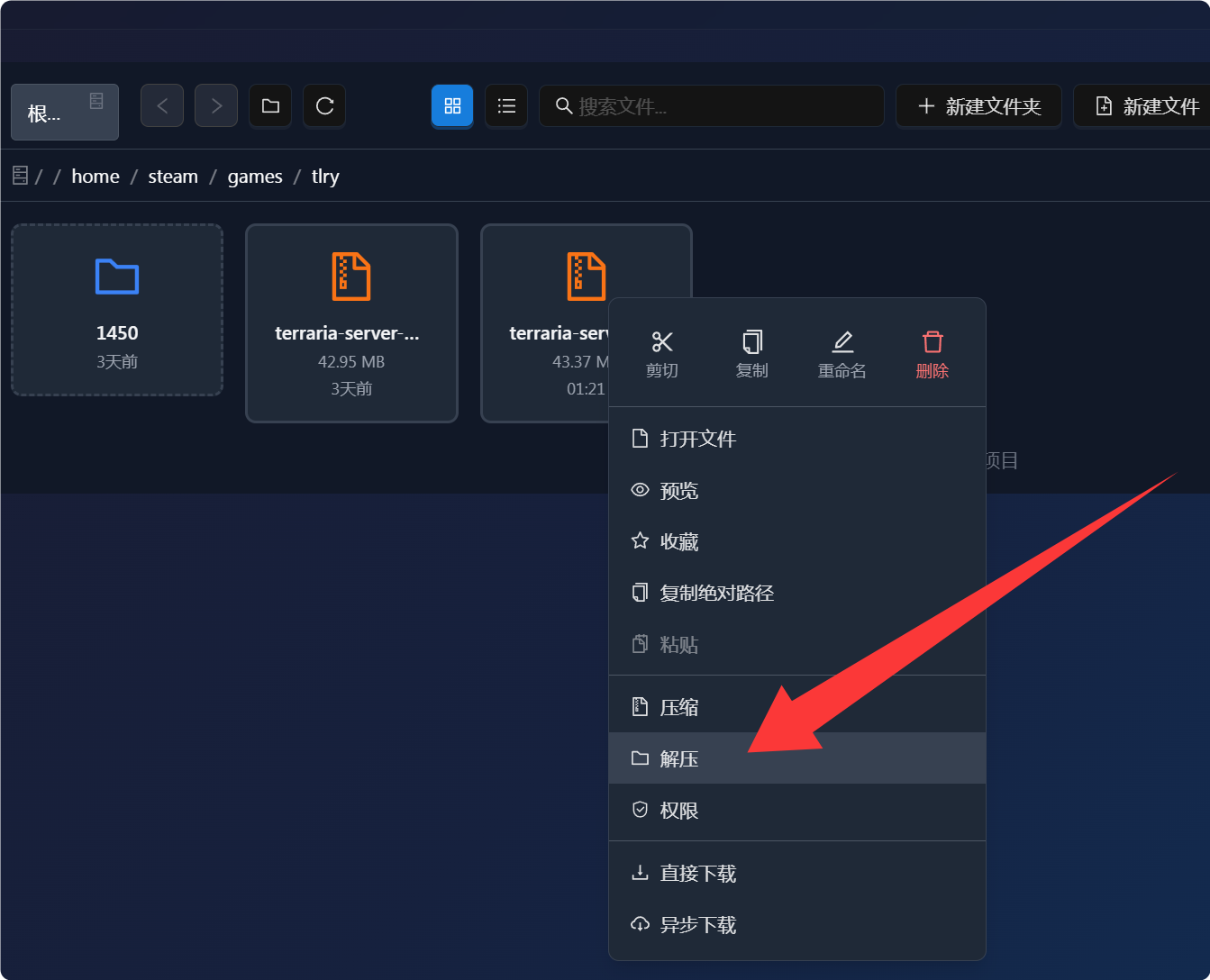Select 复制绝对路径 (Copy absolute path)
The image size is (1210, 980).
pos(797,593)
